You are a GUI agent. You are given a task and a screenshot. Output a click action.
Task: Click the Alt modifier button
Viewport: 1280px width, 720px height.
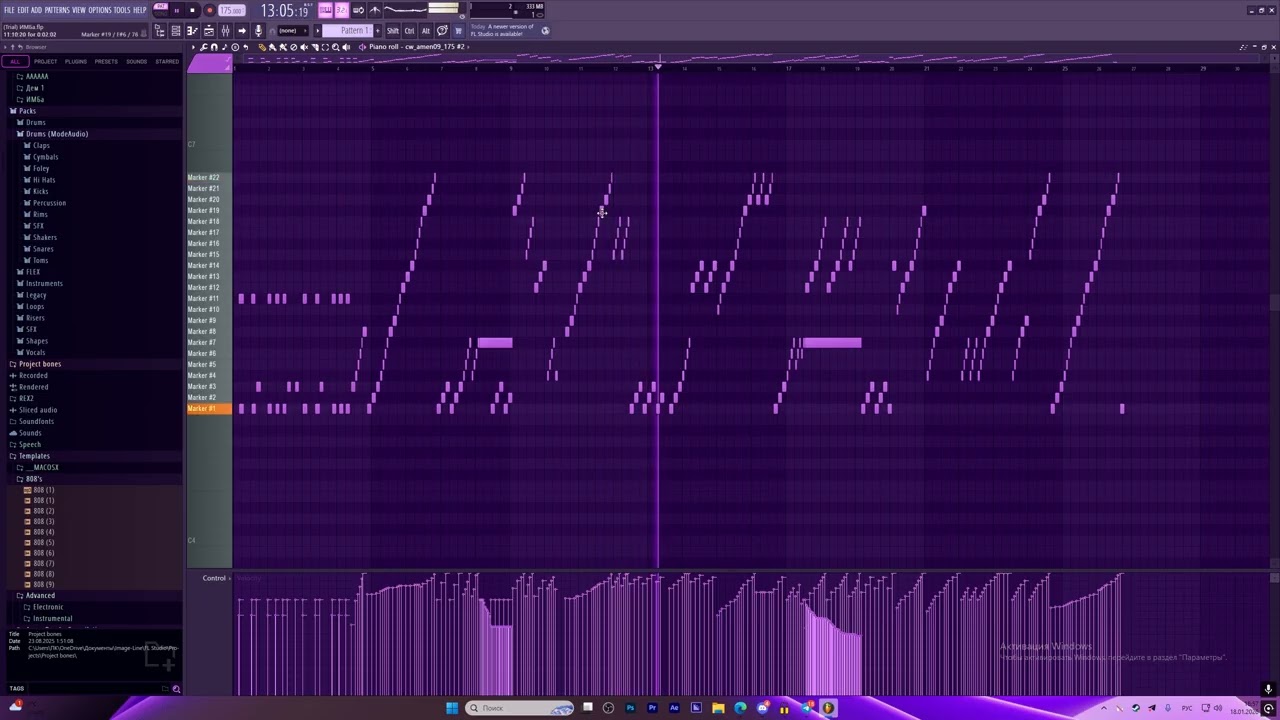pyautogui.click(x=426, y=31)
